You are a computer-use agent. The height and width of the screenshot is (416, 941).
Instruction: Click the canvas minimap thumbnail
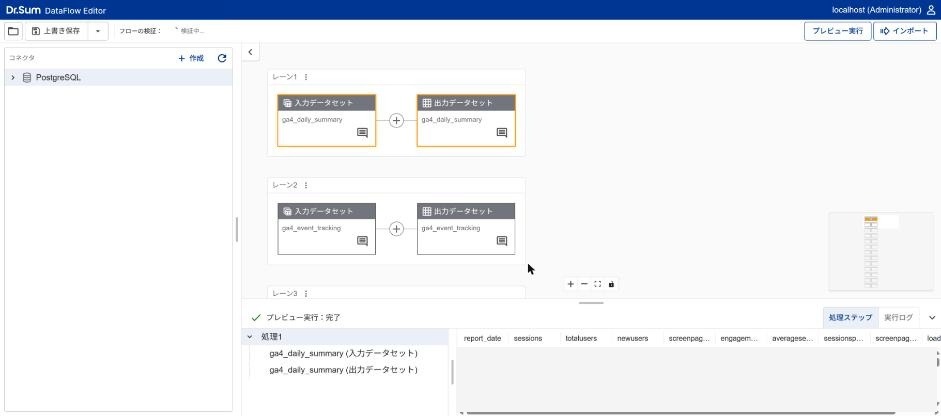tap(881, 252)
